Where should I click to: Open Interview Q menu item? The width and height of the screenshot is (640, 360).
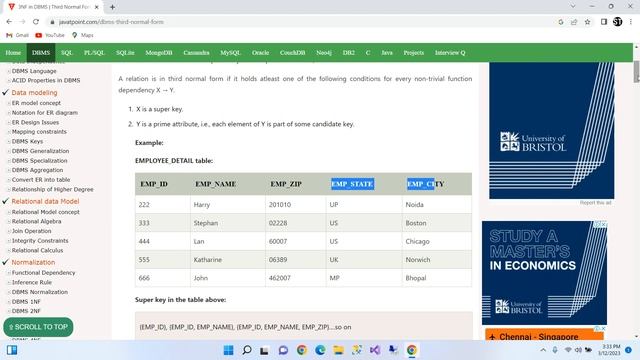coord(450,53)
